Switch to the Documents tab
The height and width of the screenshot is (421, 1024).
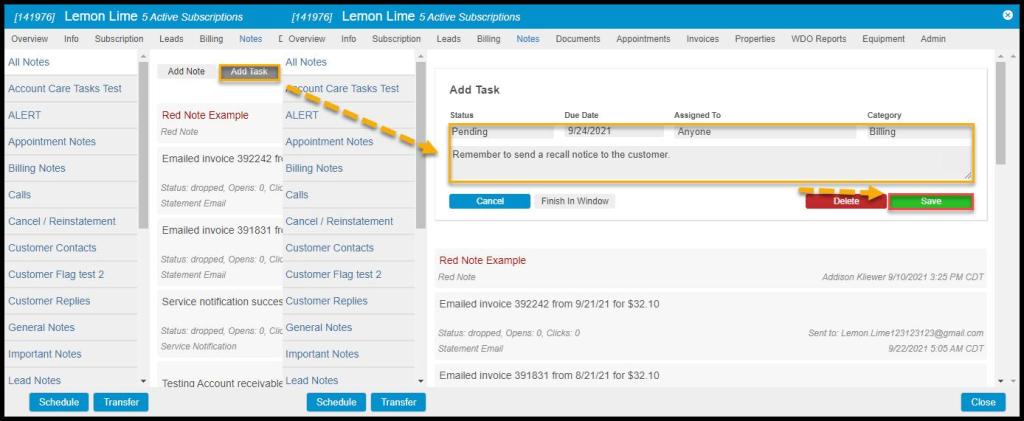tap(577, 39)
